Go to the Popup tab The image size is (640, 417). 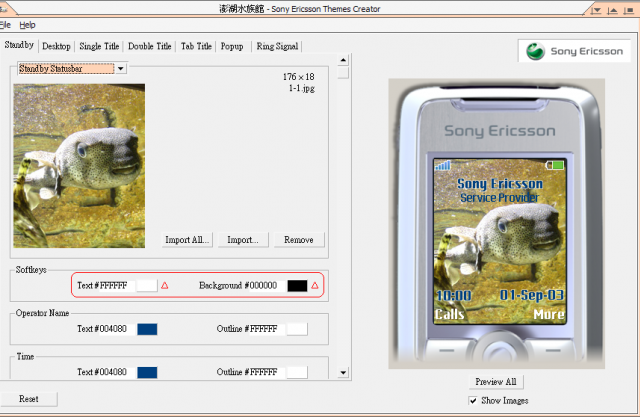tap(232, 46)
